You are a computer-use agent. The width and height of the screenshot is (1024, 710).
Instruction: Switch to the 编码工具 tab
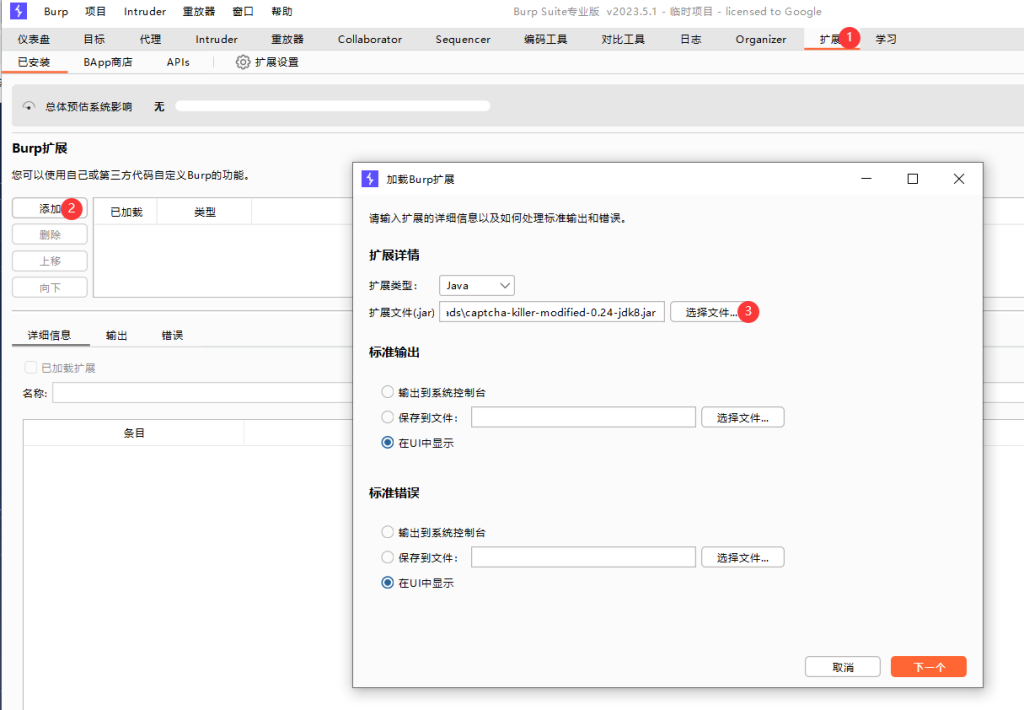click(545, 39)
